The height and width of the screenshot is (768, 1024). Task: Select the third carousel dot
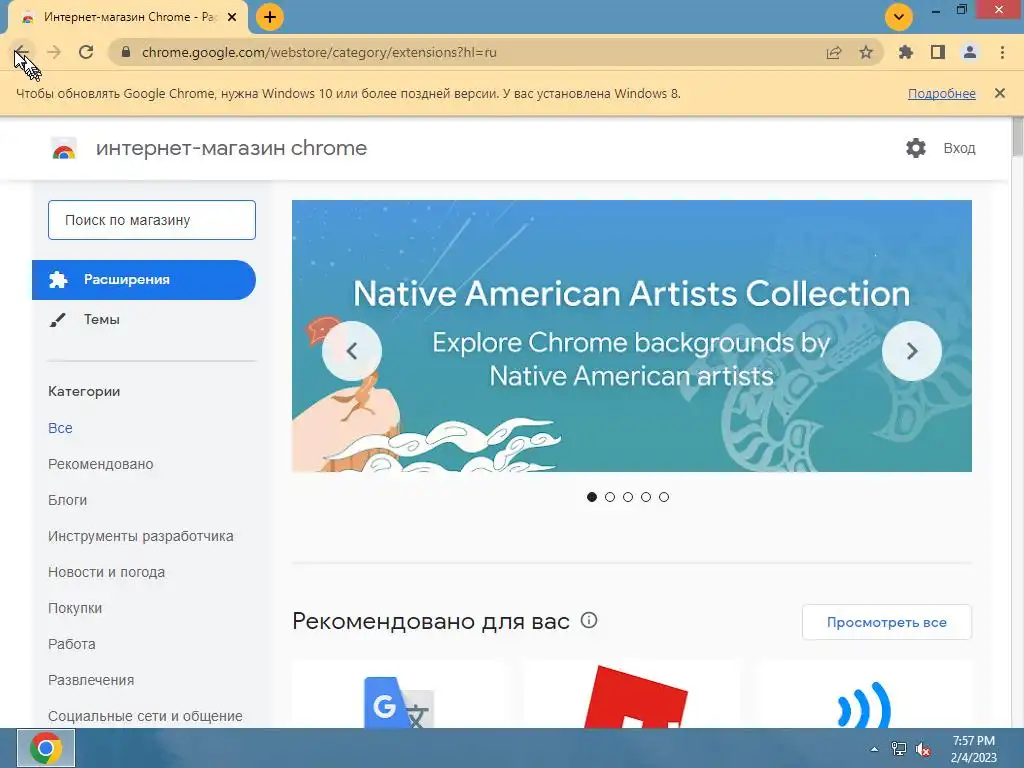(x=628, y=497)
